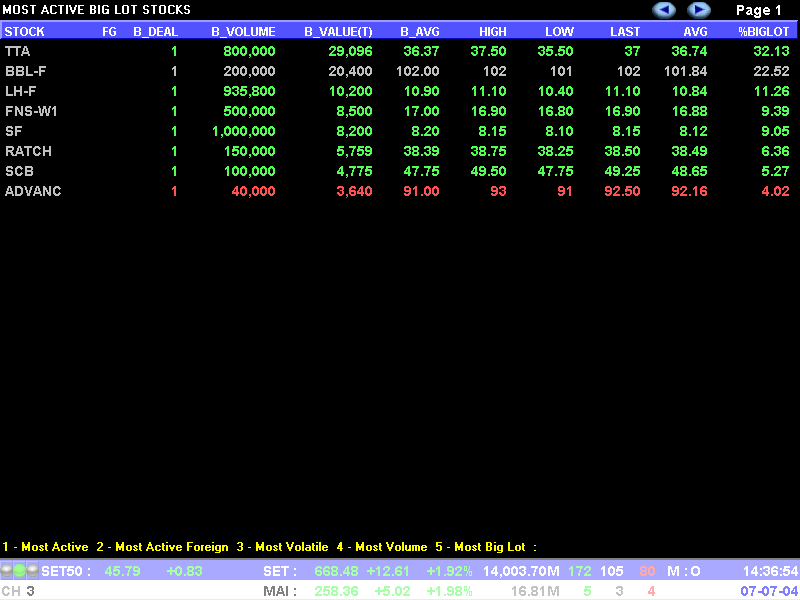Image resolution: width=800 pixels, height=600 pixels.
Task: Select 4 - Most Volume option
Action: (382, 547)
